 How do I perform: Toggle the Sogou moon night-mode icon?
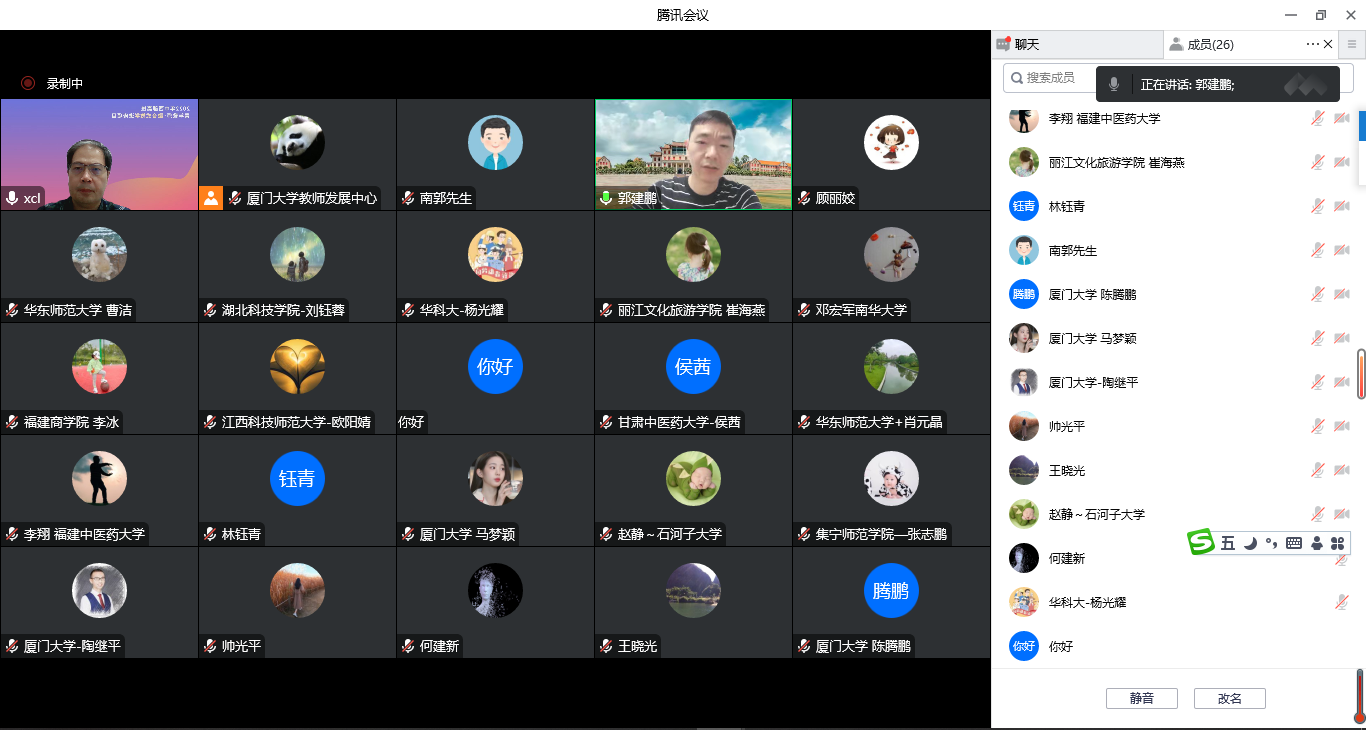1250,543
